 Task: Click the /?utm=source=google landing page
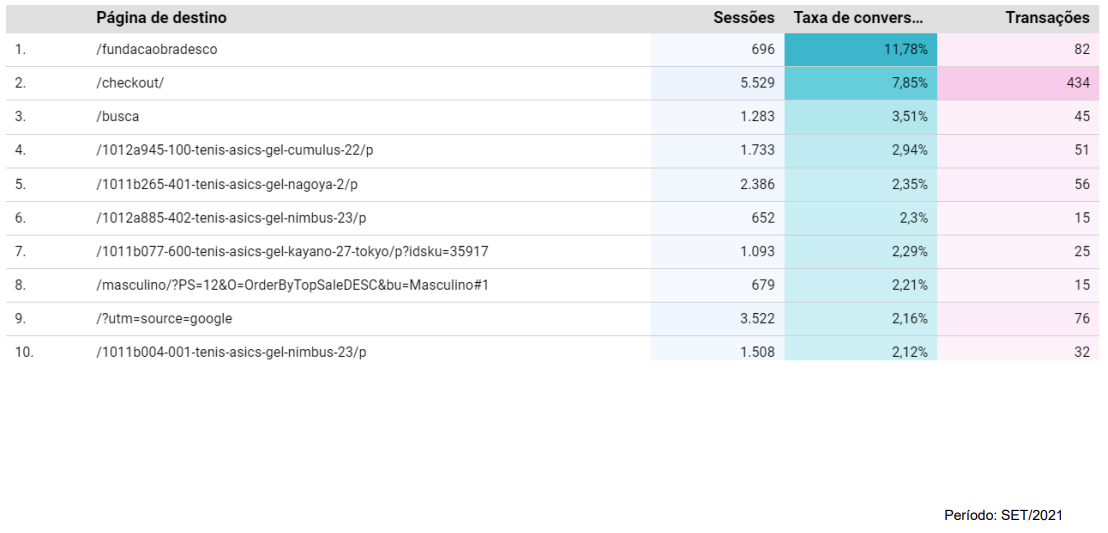(x=164, y=319)
